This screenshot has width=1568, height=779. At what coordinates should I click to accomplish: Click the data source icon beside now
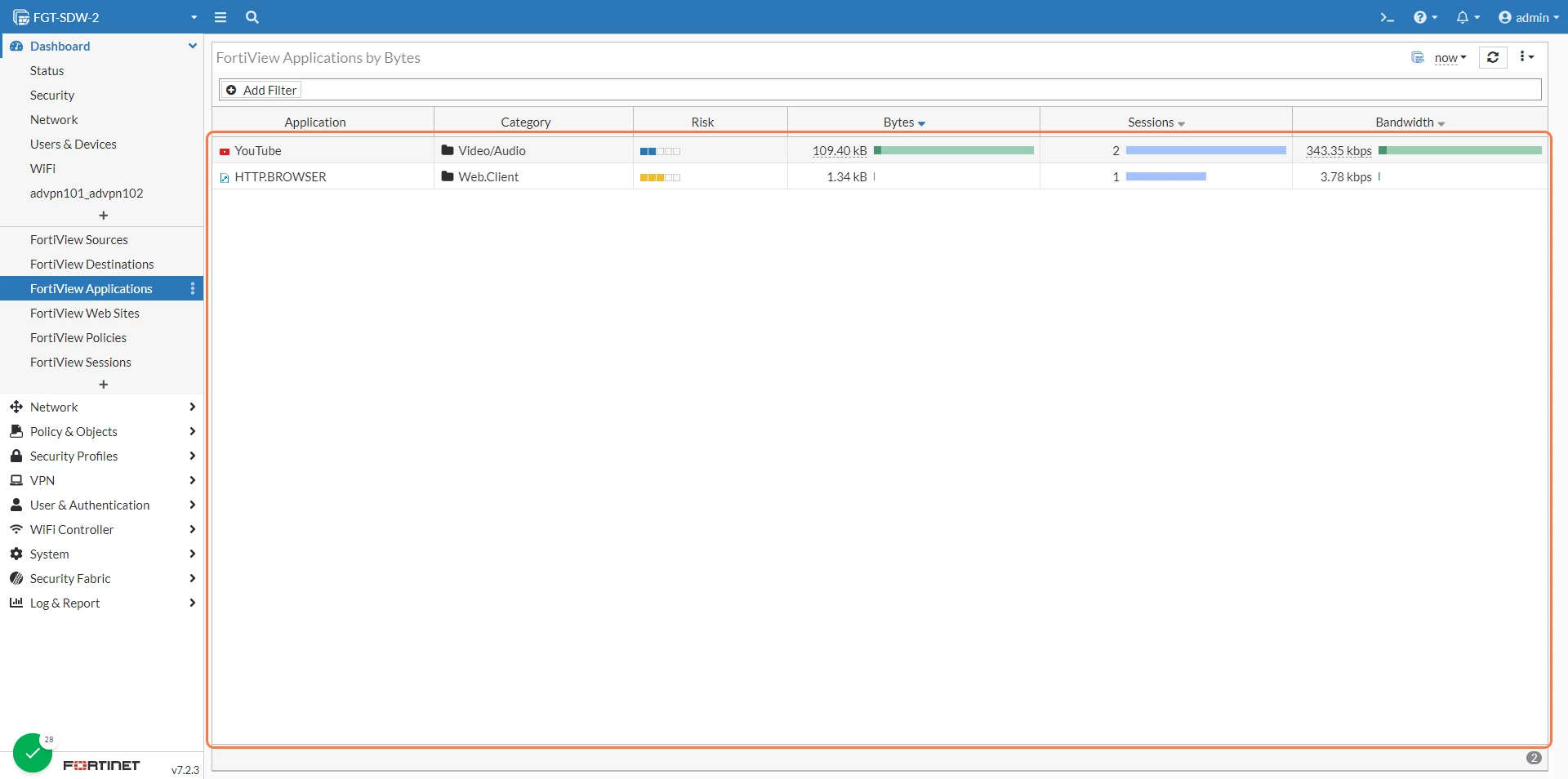1418,58
